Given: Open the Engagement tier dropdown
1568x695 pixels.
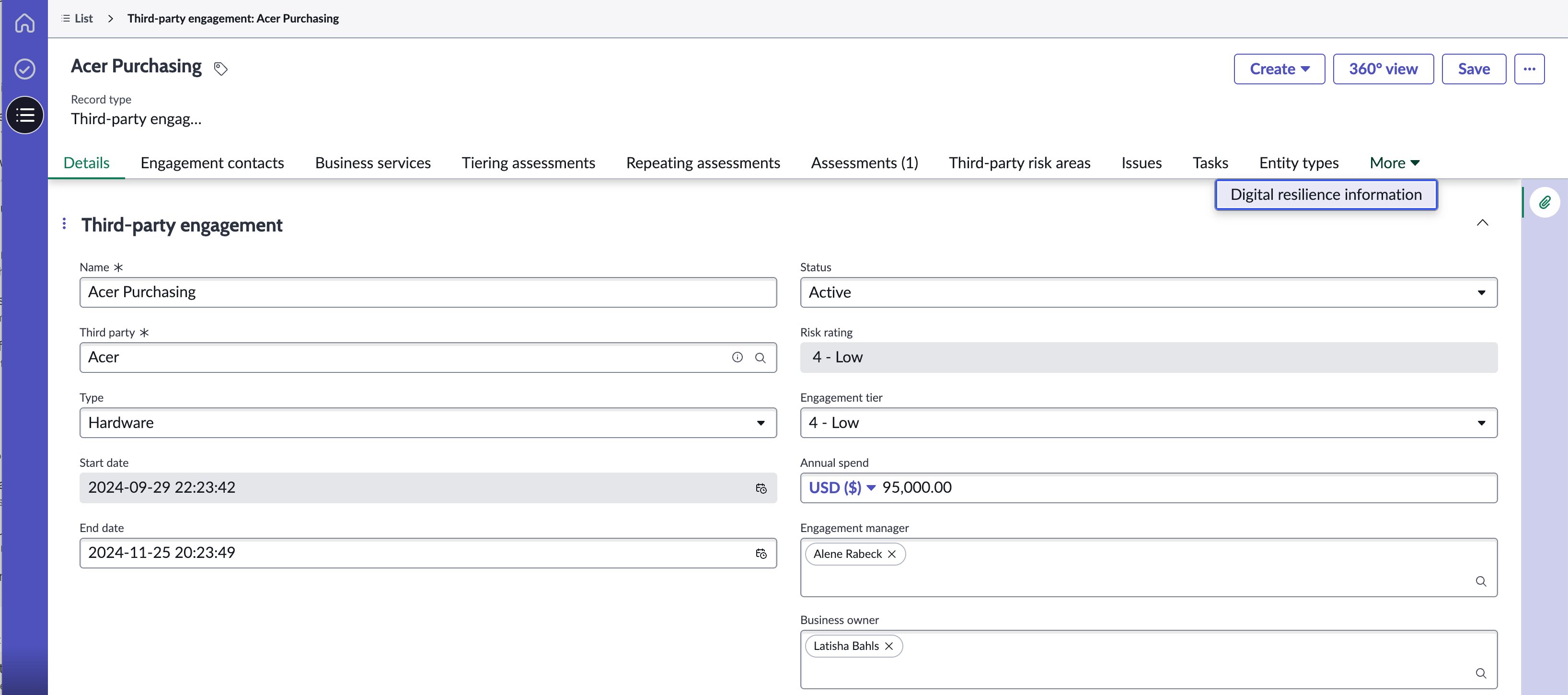Looking at the screenshot, I should pyautogui.click(x=1149, y=423).
